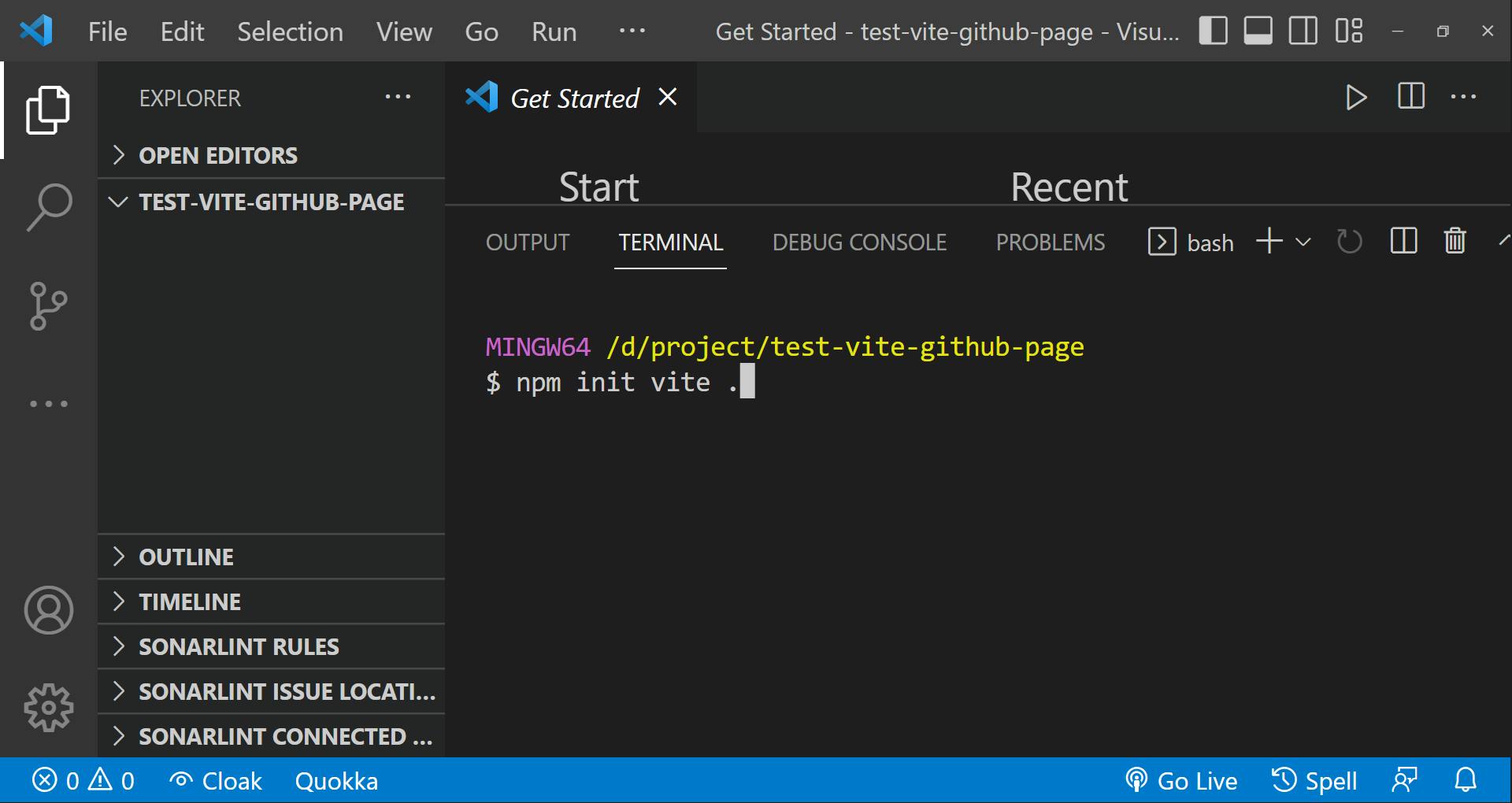The width and height of the screenshot is (1512, 803).
Task: Open Explorer views and more actions ellipsis
Action: (x=398, y=97)
